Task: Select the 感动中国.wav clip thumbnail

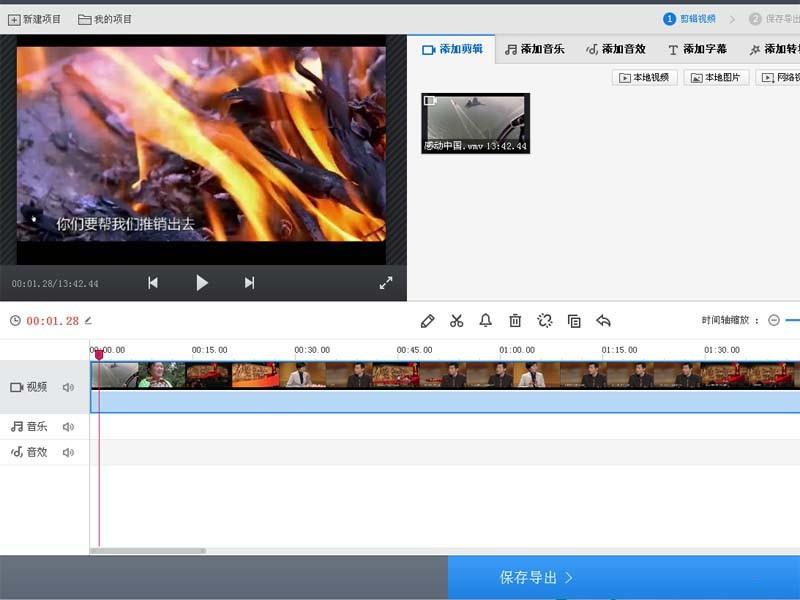Action: click(474, 122)
